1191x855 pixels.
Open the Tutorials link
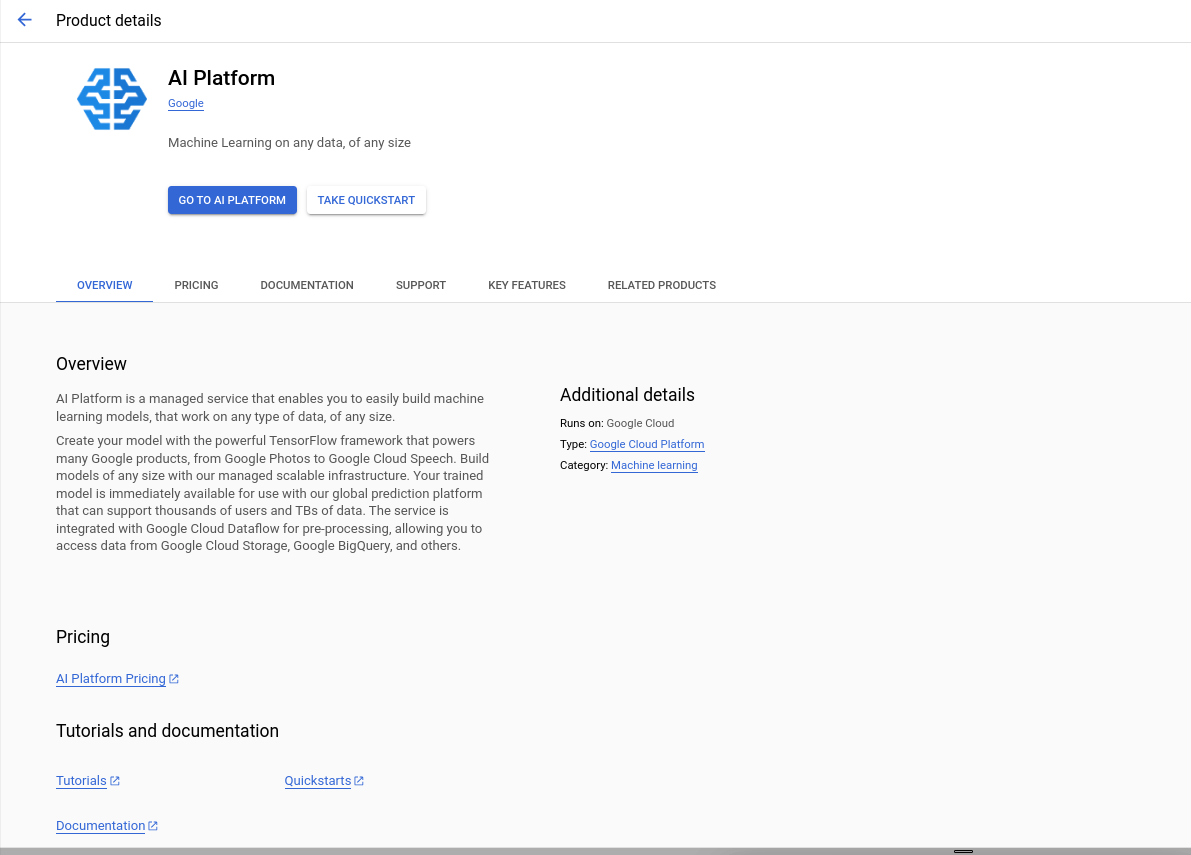(x=81, y=781)
